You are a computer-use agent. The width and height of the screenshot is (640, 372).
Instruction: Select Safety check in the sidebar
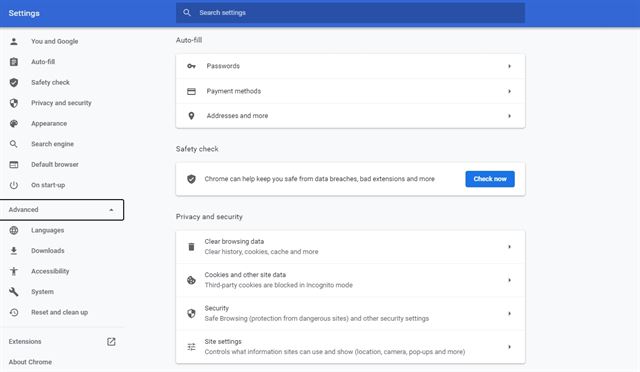click(x=50, y=82)
